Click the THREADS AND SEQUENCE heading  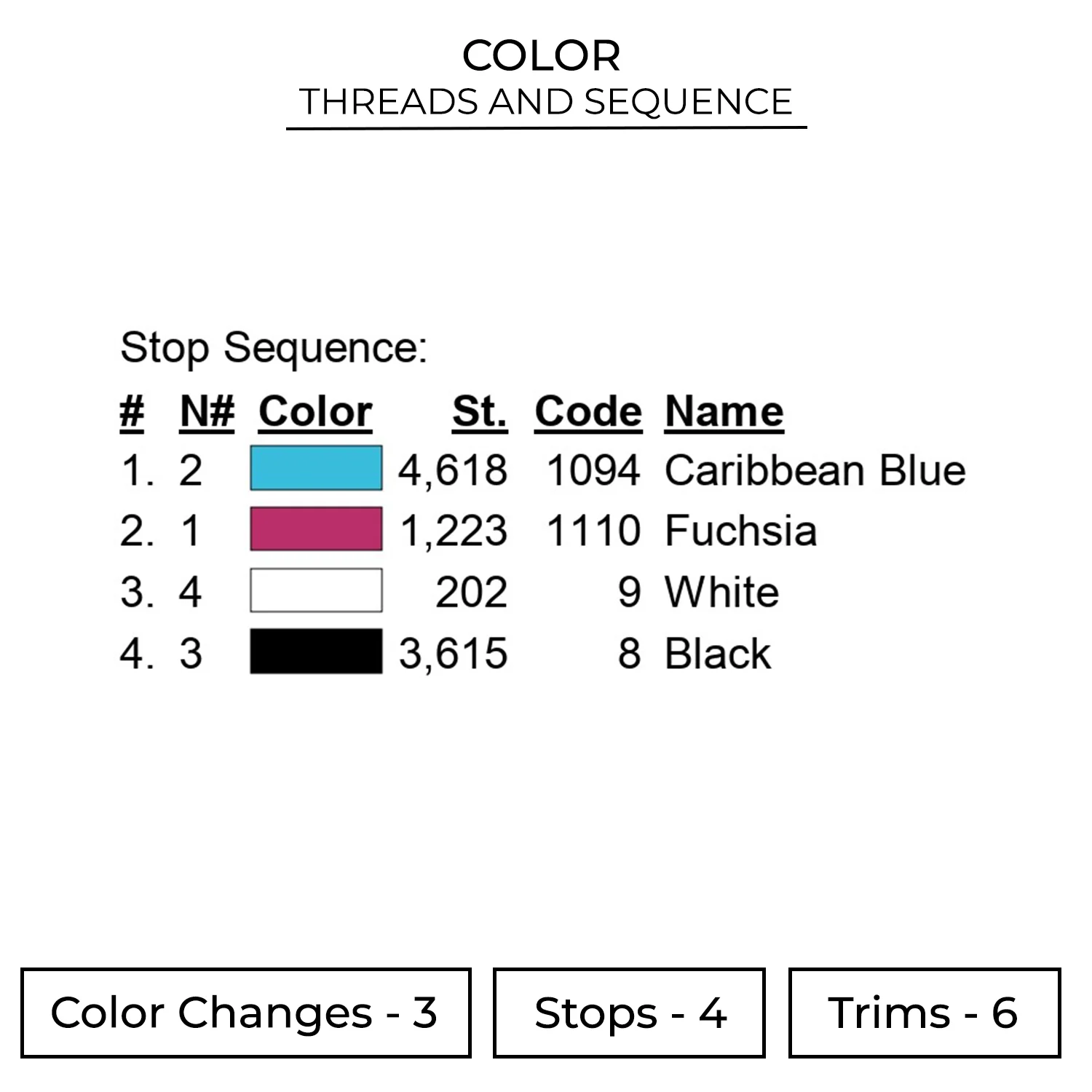tap(546, 102)
